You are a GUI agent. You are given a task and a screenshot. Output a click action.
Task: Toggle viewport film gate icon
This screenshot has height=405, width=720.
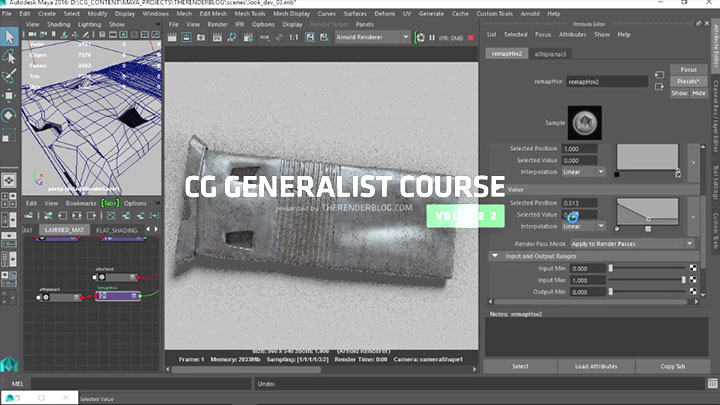pos(112,34)
